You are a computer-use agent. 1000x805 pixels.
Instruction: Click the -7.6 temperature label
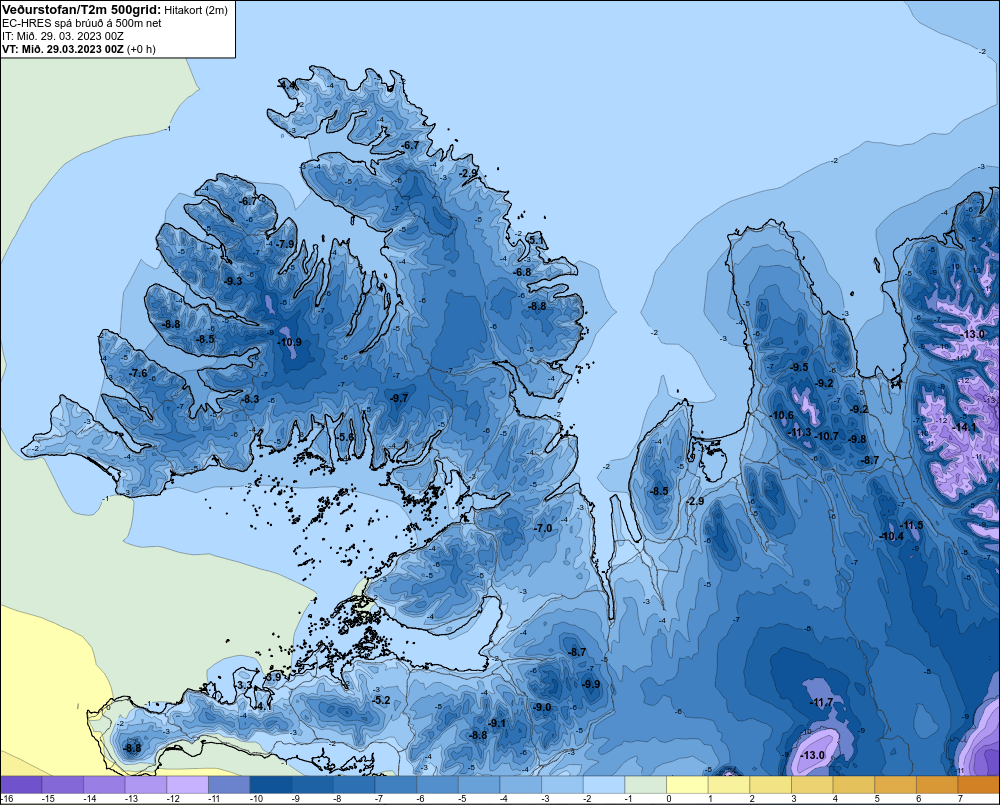[x=138, y=373]
